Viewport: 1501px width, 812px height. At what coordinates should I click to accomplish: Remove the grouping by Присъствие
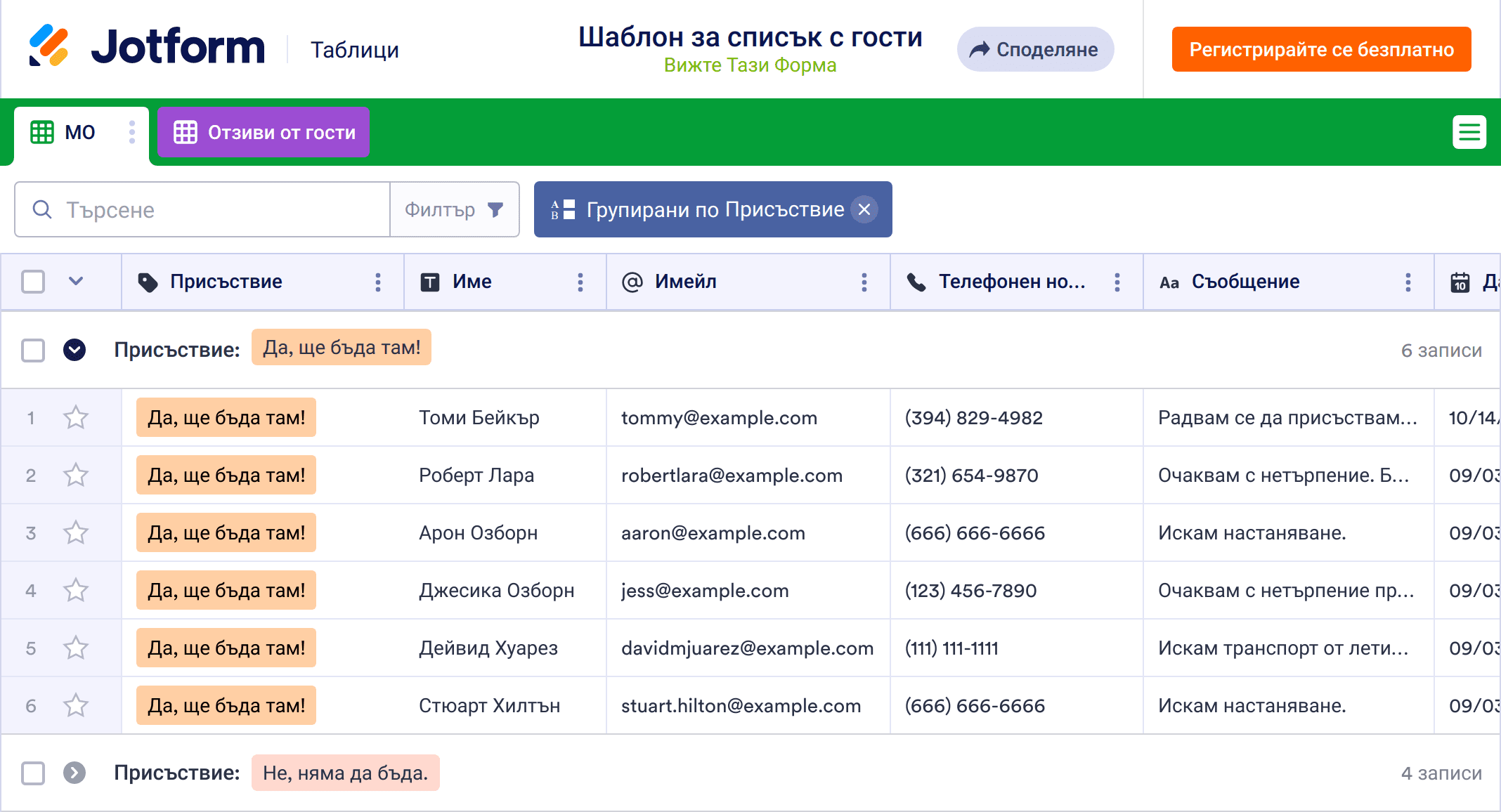pos(864,209)
